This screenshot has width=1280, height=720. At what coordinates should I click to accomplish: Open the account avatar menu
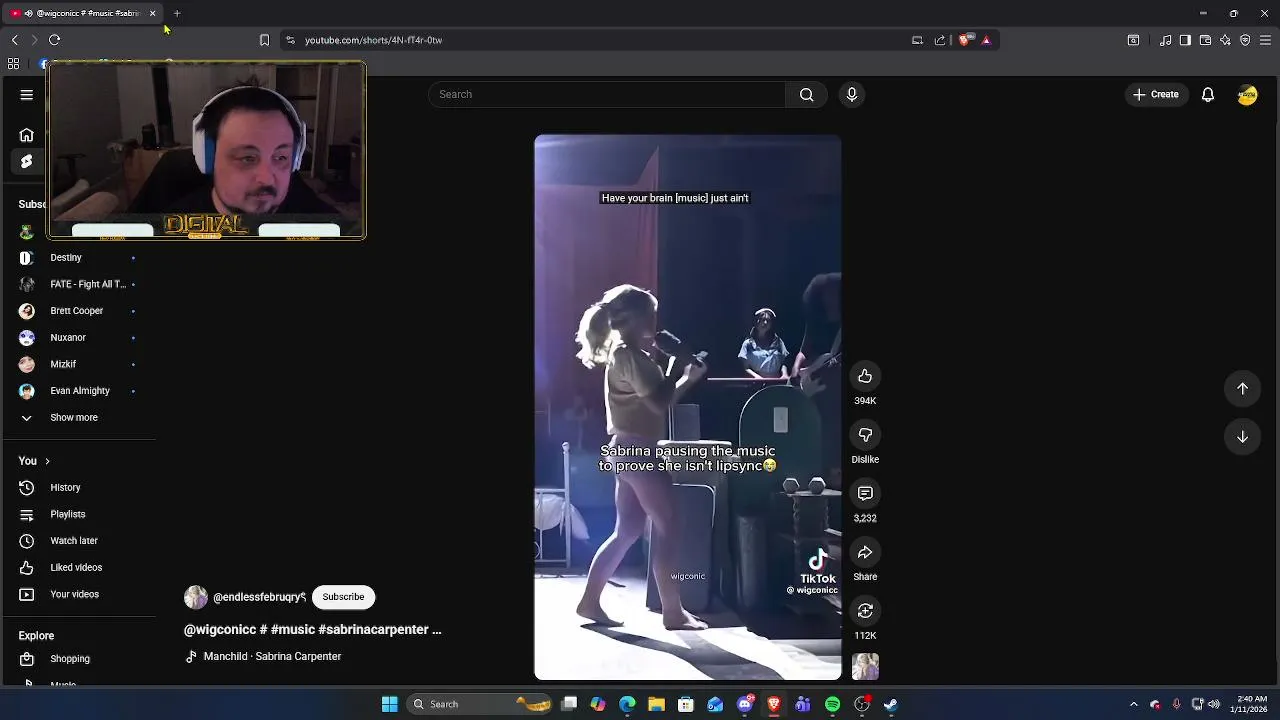tap(1247, 95)
